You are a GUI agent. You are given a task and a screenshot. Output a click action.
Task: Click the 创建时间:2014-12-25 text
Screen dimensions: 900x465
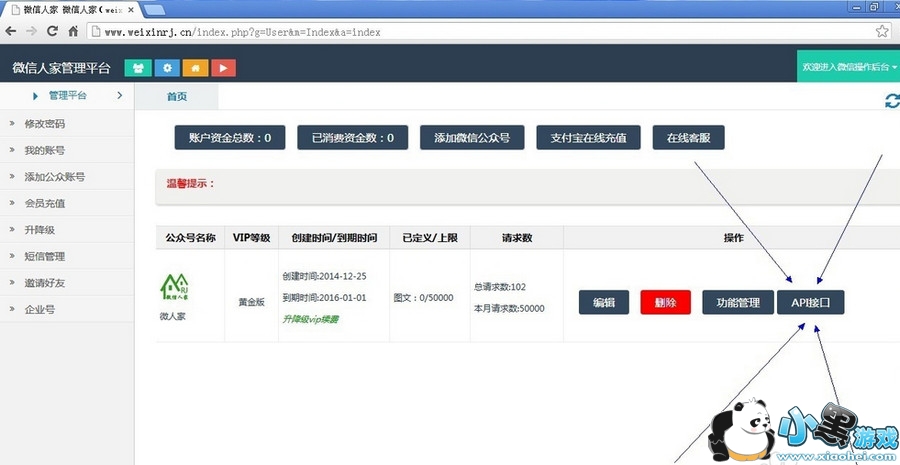pos(324,276)
